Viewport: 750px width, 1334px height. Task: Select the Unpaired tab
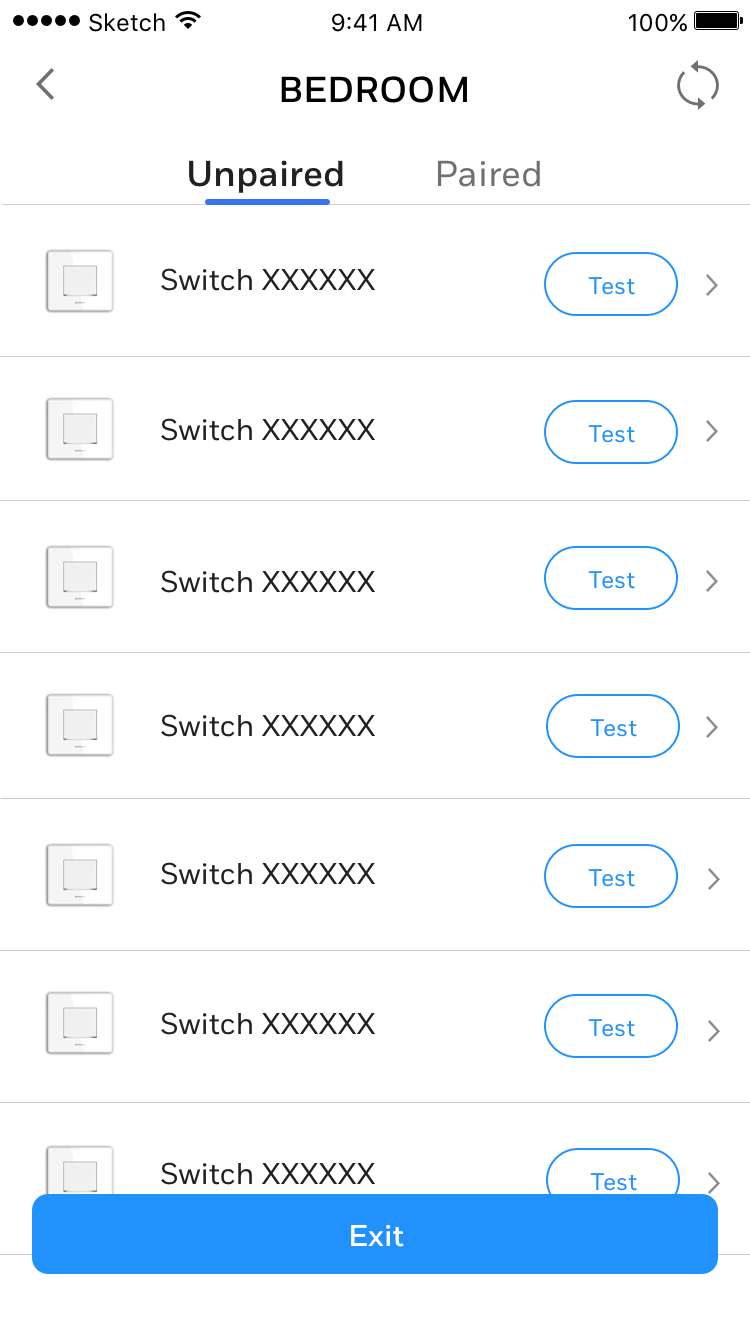[x=266, y=175]
